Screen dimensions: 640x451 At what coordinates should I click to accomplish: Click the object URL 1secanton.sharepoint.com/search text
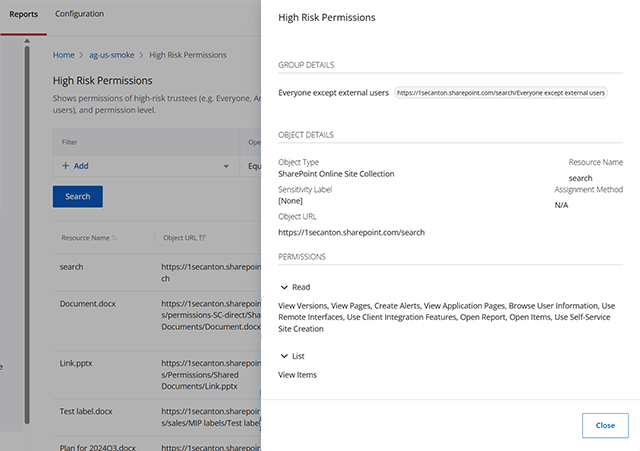[351, 232]
